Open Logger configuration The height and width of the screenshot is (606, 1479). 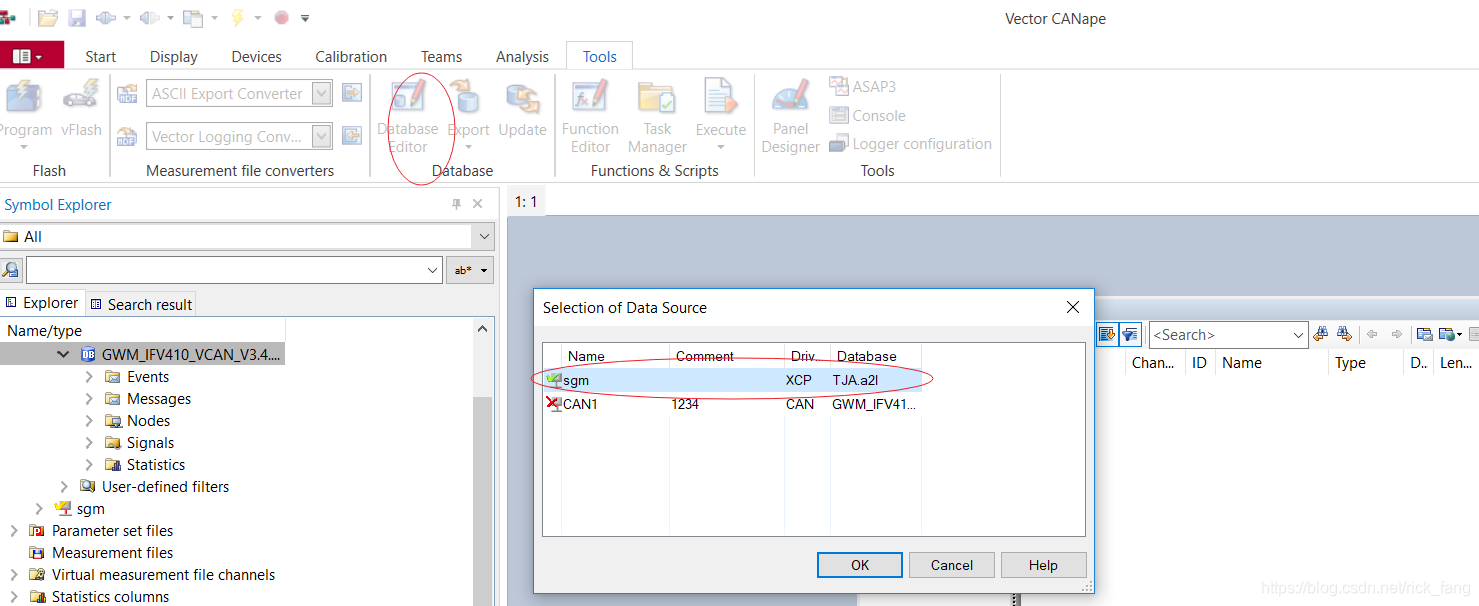click(x=910, y=144)
